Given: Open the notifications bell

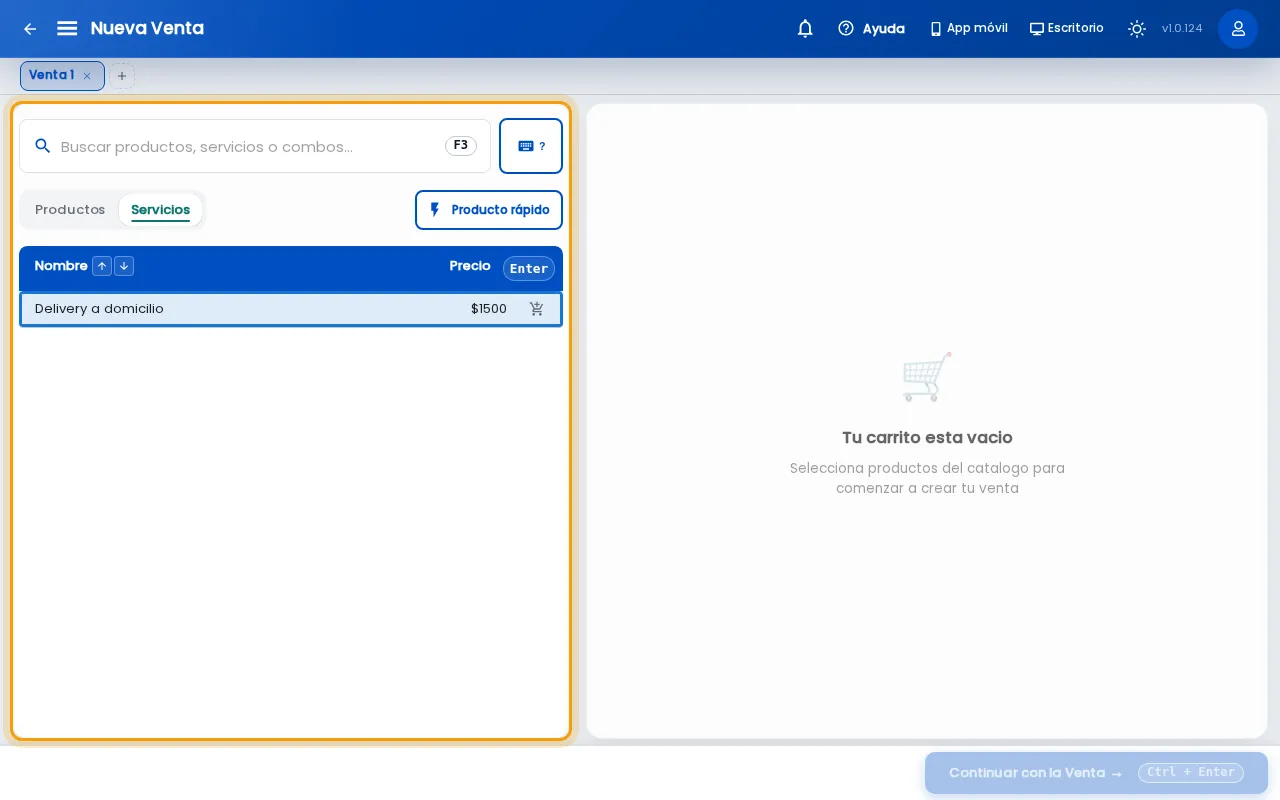Looking at the screenshot, I should [x=805, y=29].
